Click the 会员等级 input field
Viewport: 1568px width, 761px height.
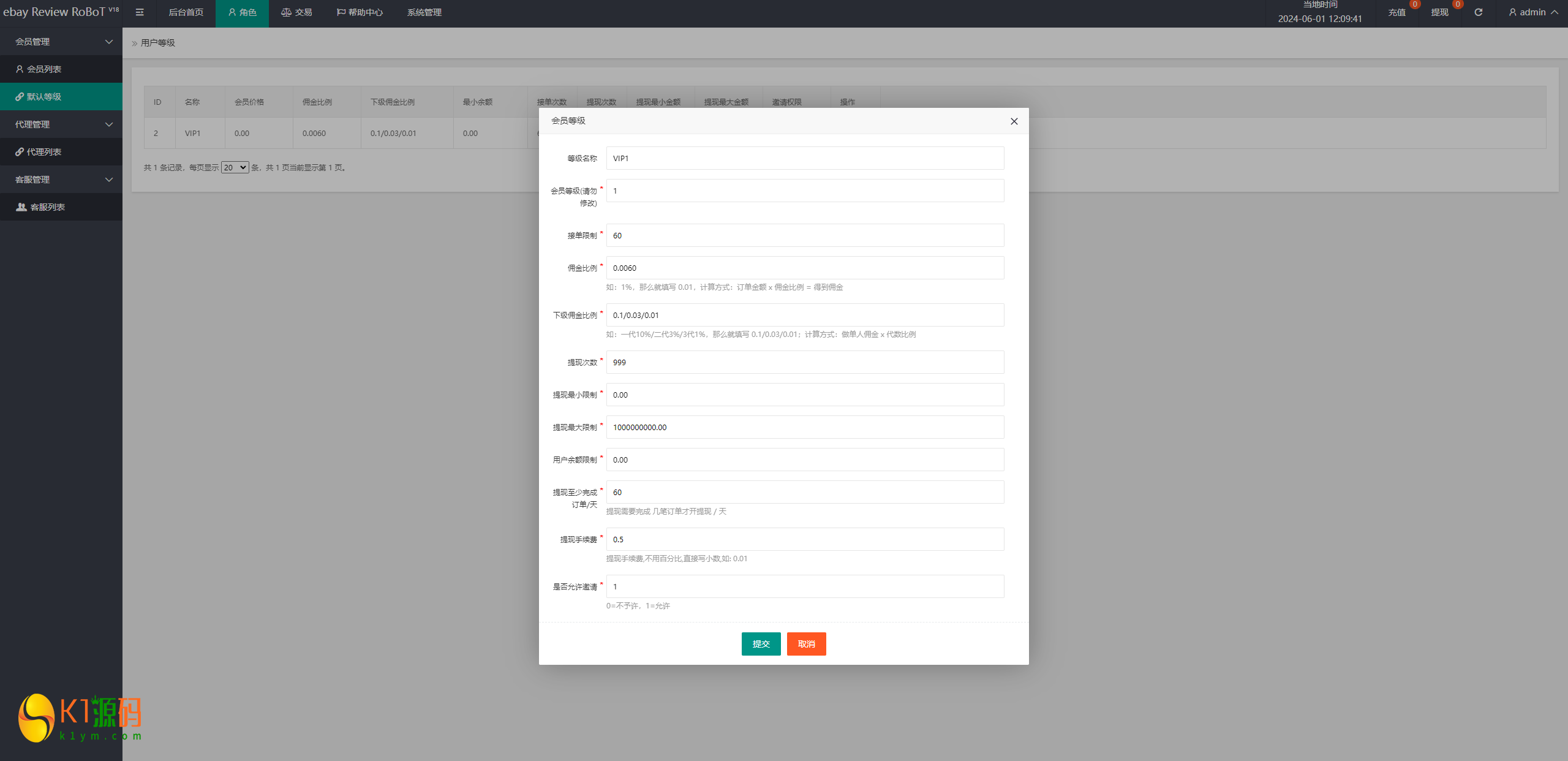(x=805, y=191)
